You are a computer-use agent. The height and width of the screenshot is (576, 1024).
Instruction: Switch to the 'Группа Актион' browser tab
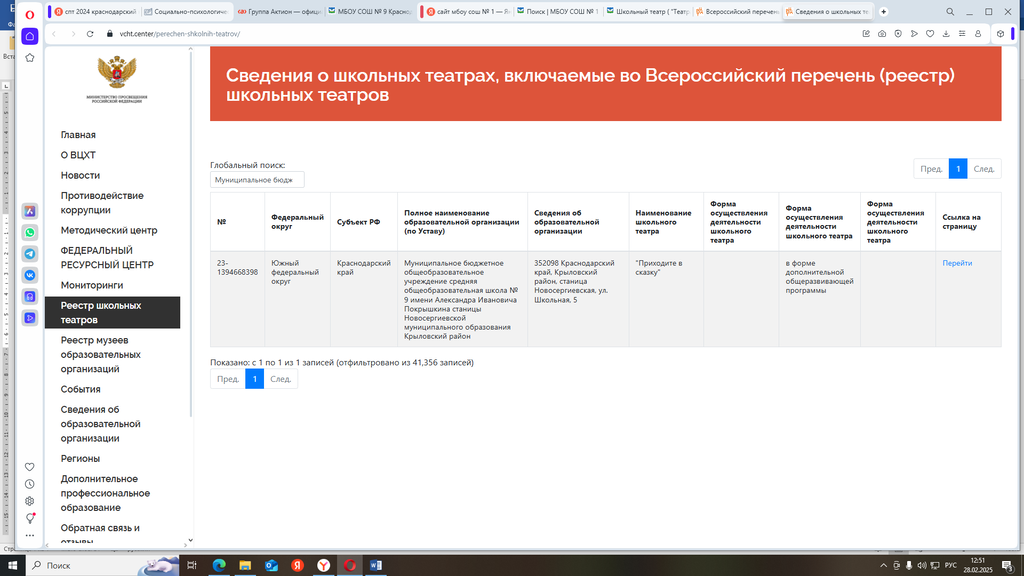click(x=283, y=12)
